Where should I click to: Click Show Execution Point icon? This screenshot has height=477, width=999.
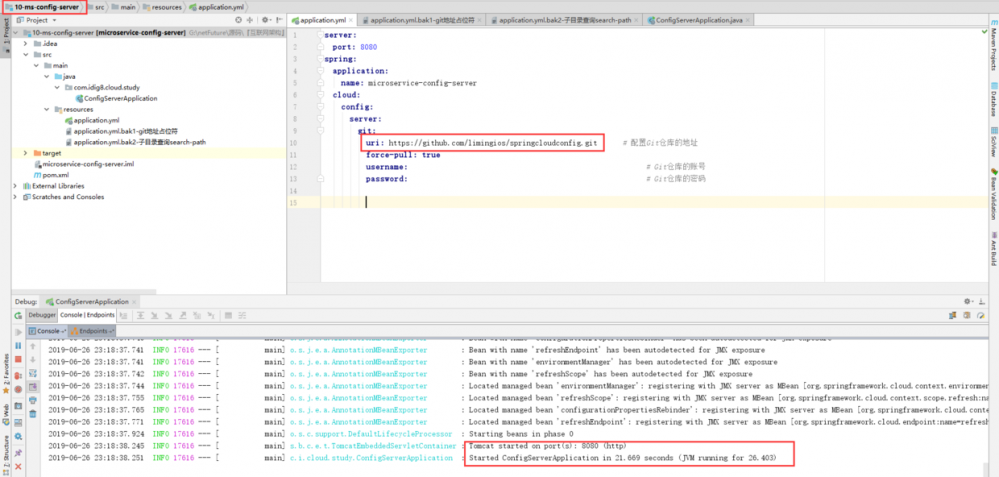[124, 315]
